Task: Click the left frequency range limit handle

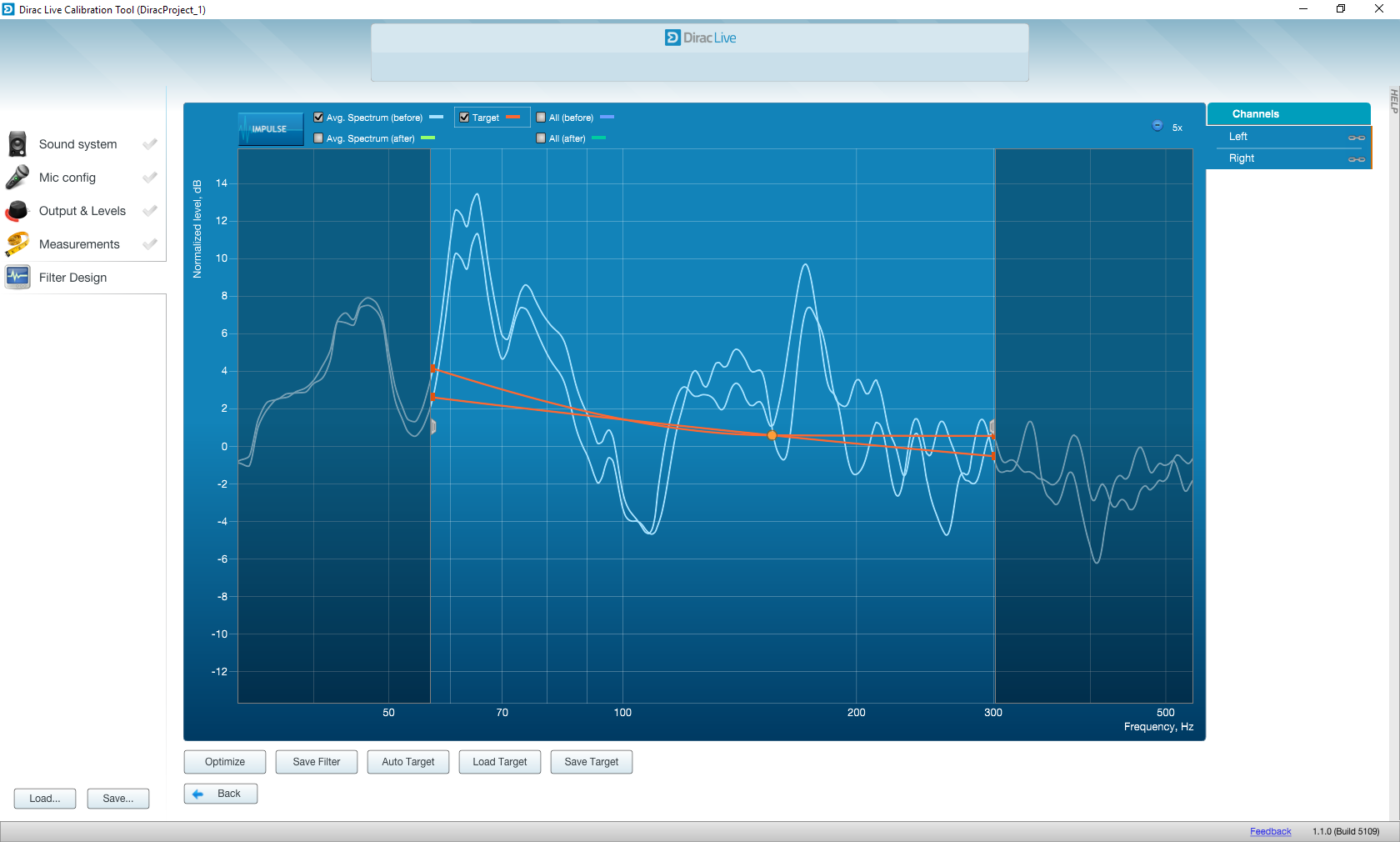Action: tap(433, 427)
